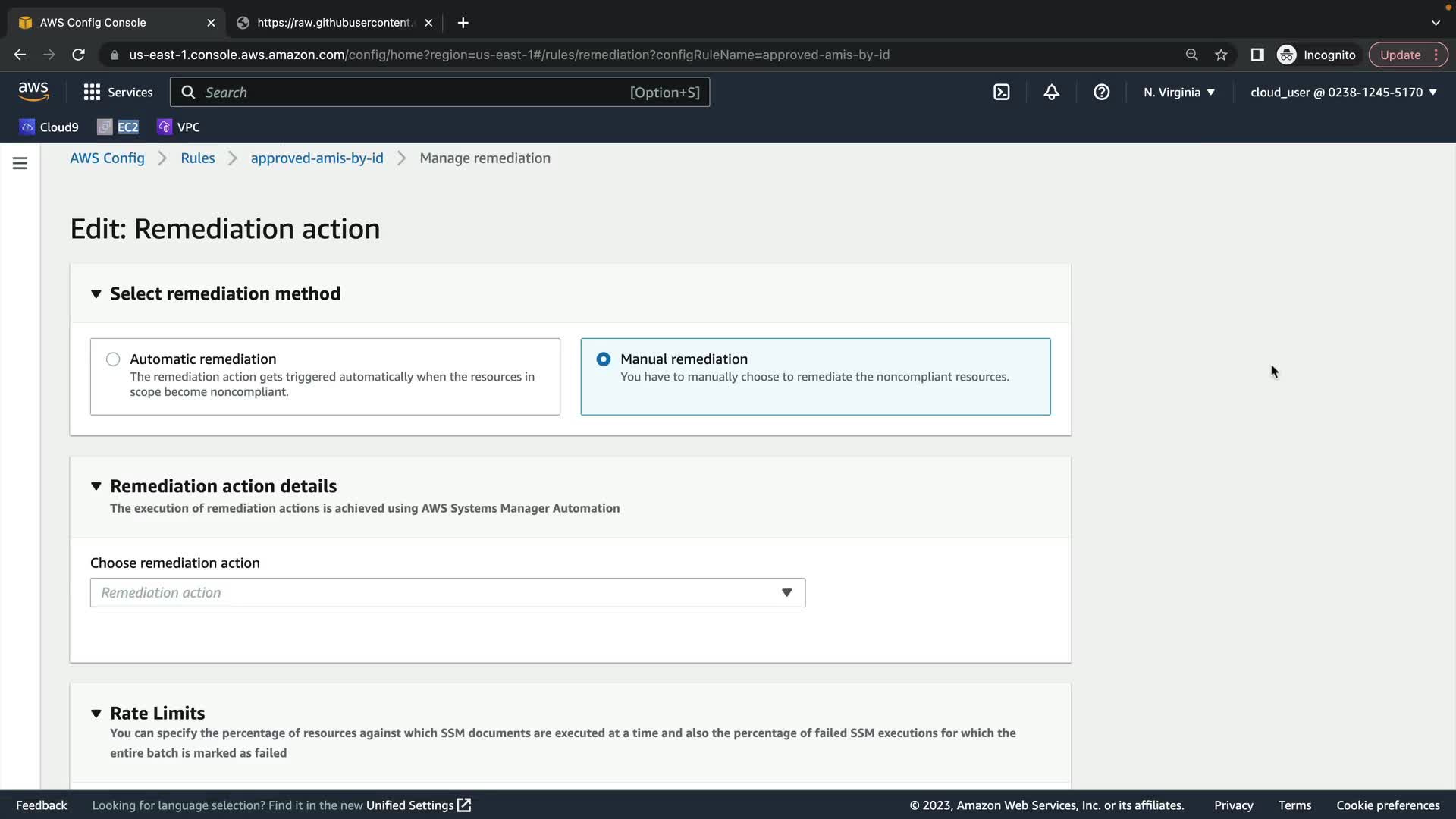The image size is (1456, 819).
Task: Go to Rules breadcrumb link
Action: [x=197, y=158]
